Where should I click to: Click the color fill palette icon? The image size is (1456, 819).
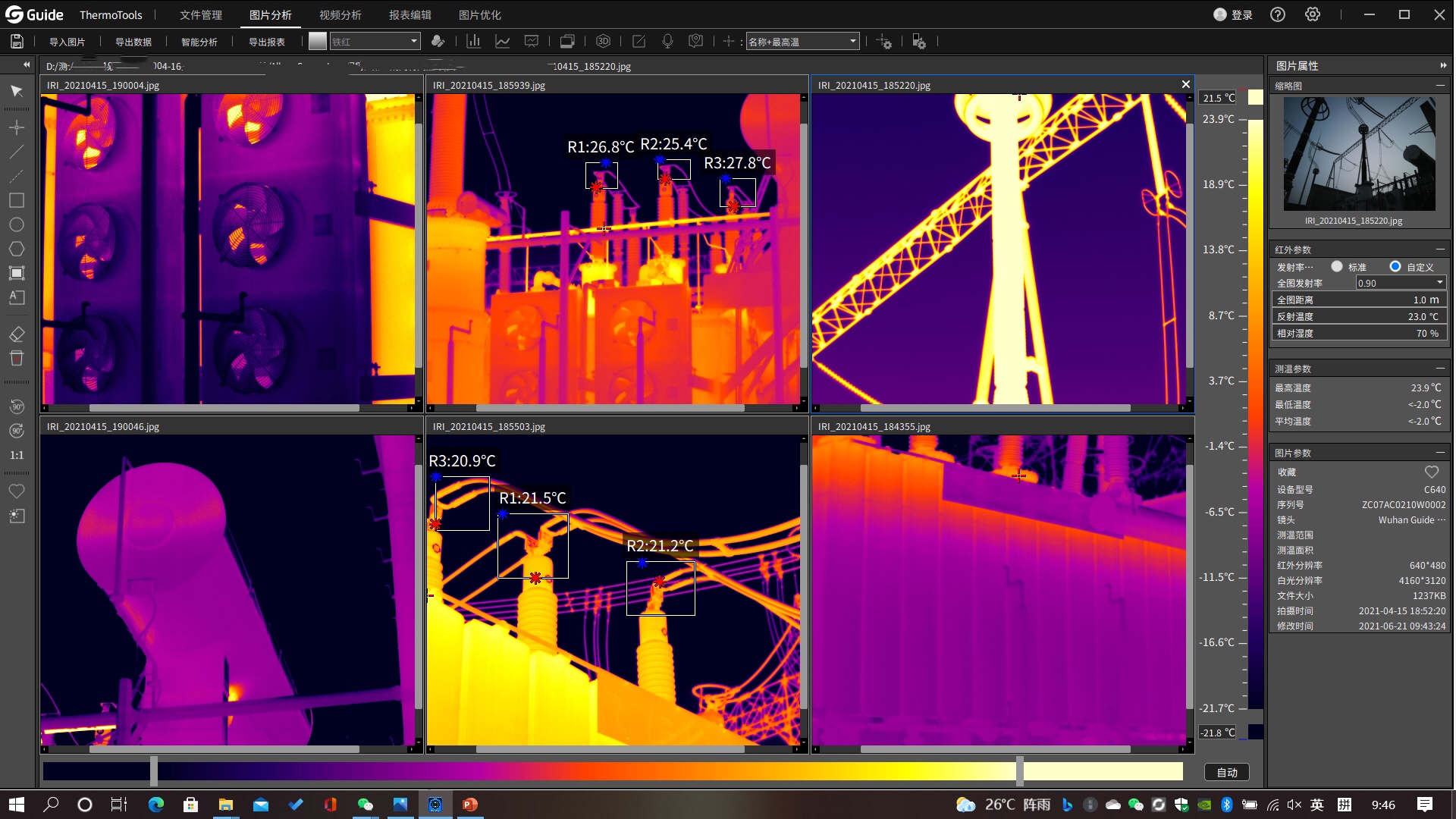(x=438, y=42)
